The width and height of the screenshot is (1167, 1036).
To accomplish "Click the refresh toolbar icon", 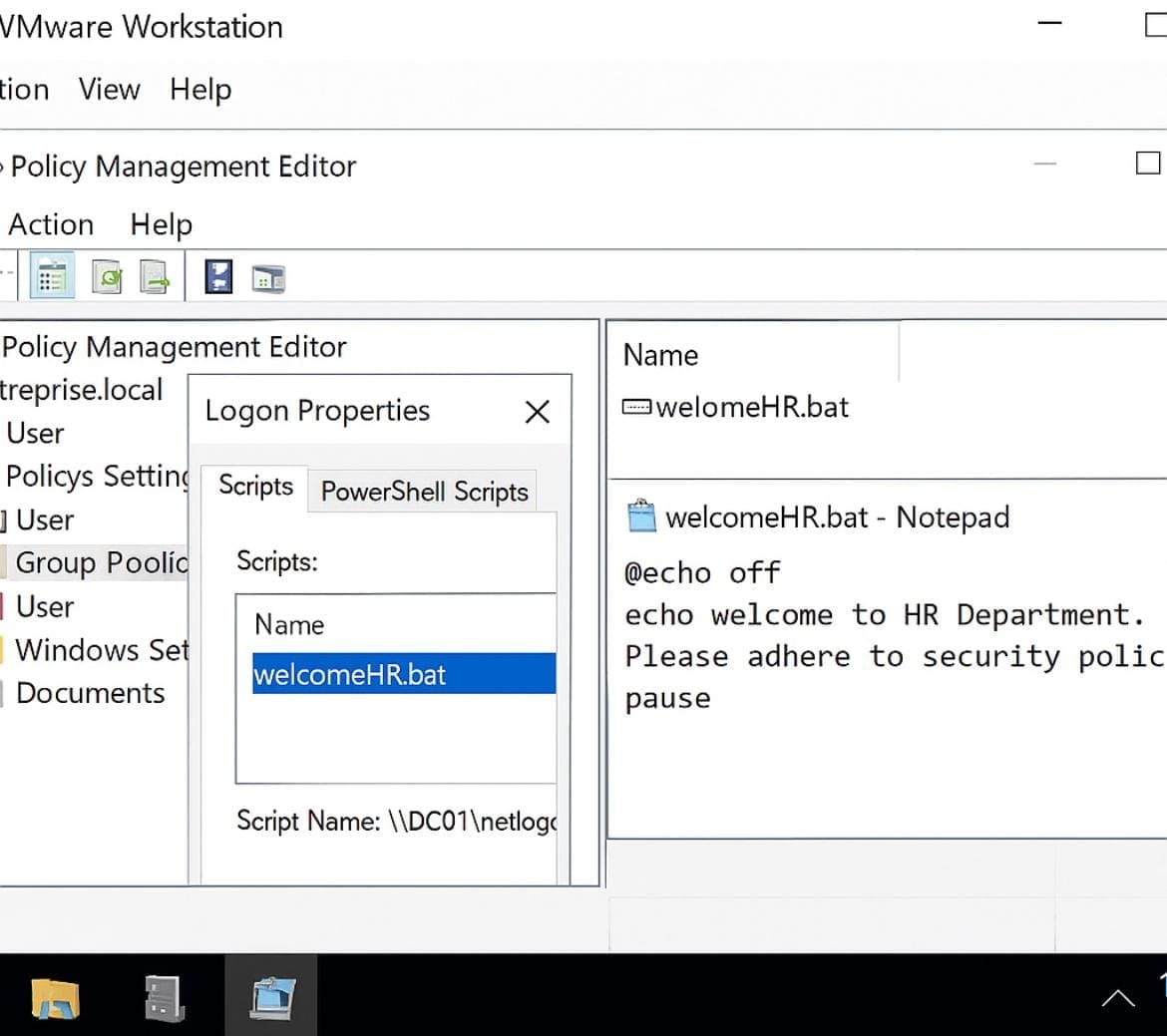I will (107, 277).
